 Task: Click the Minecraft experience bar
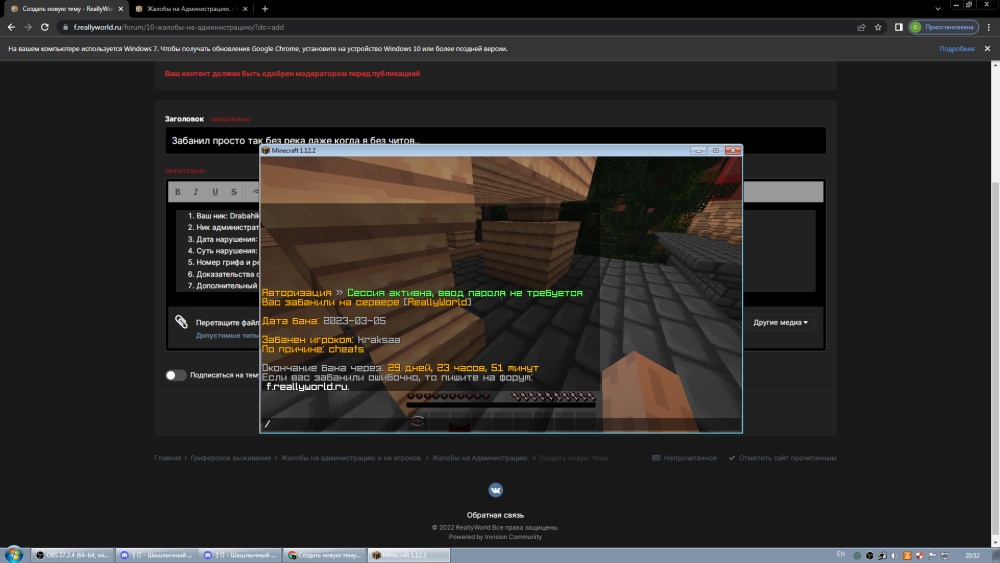coord(501,404)
